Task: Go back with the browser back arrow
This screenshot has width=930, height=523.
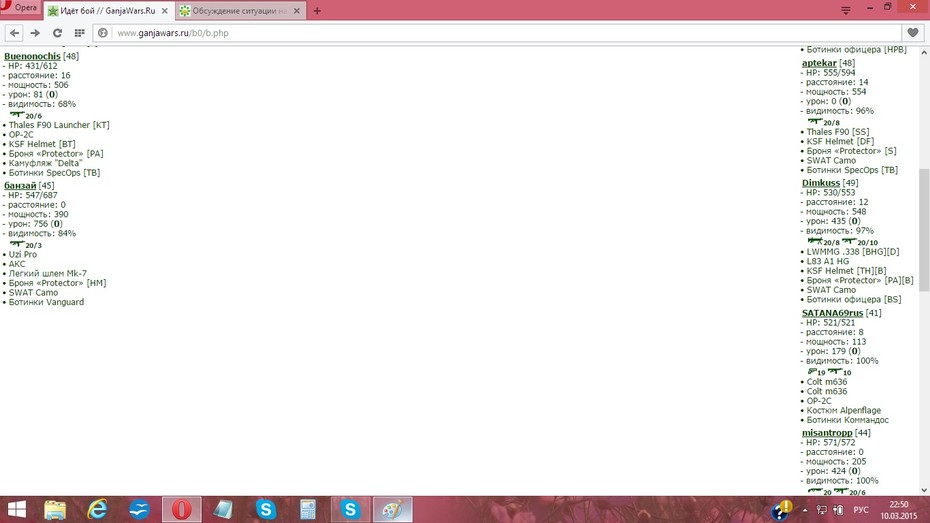Action: [x=15, y=33]
